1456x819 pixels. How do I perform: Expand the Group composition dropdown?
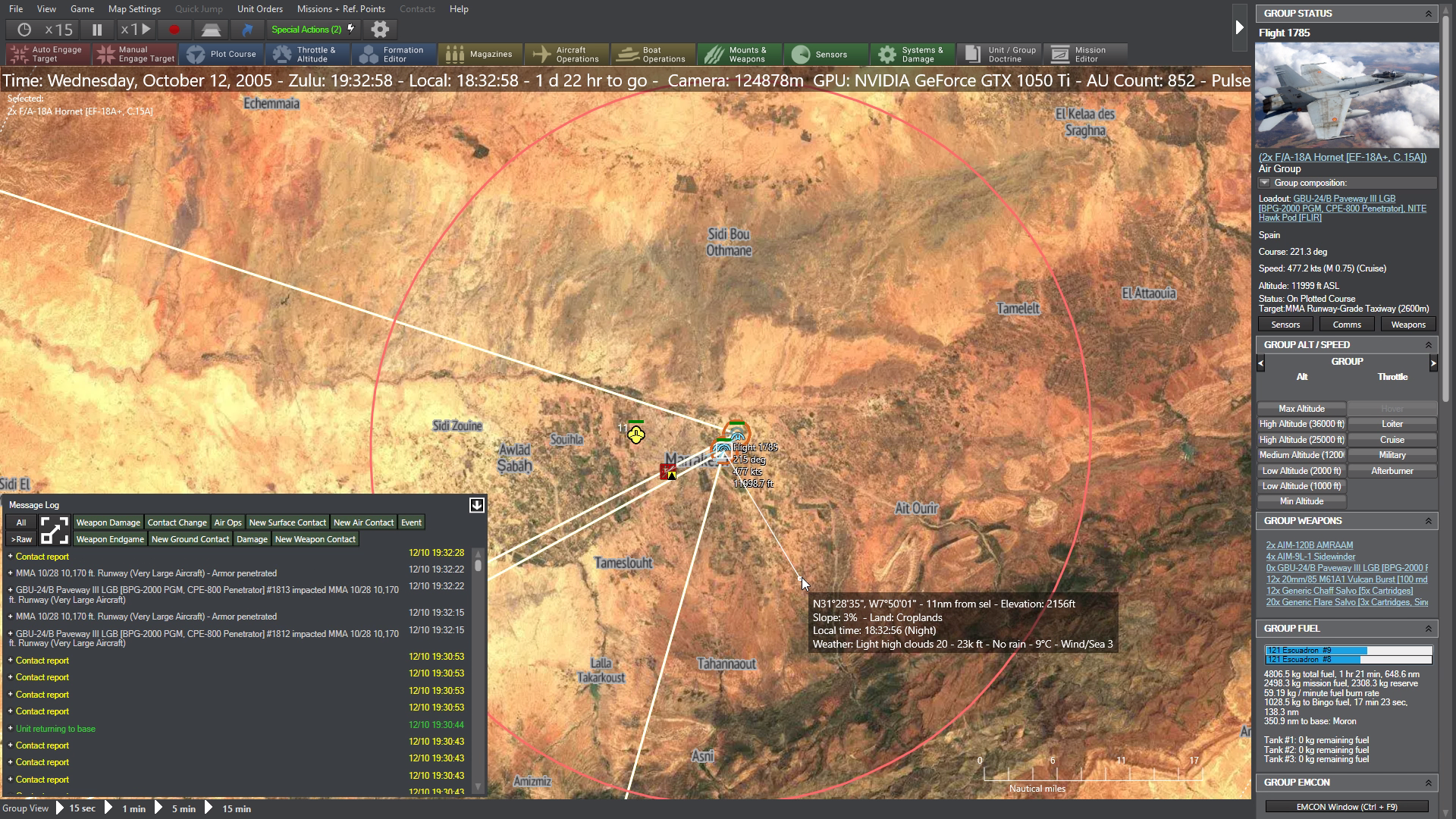point(1264,183)
